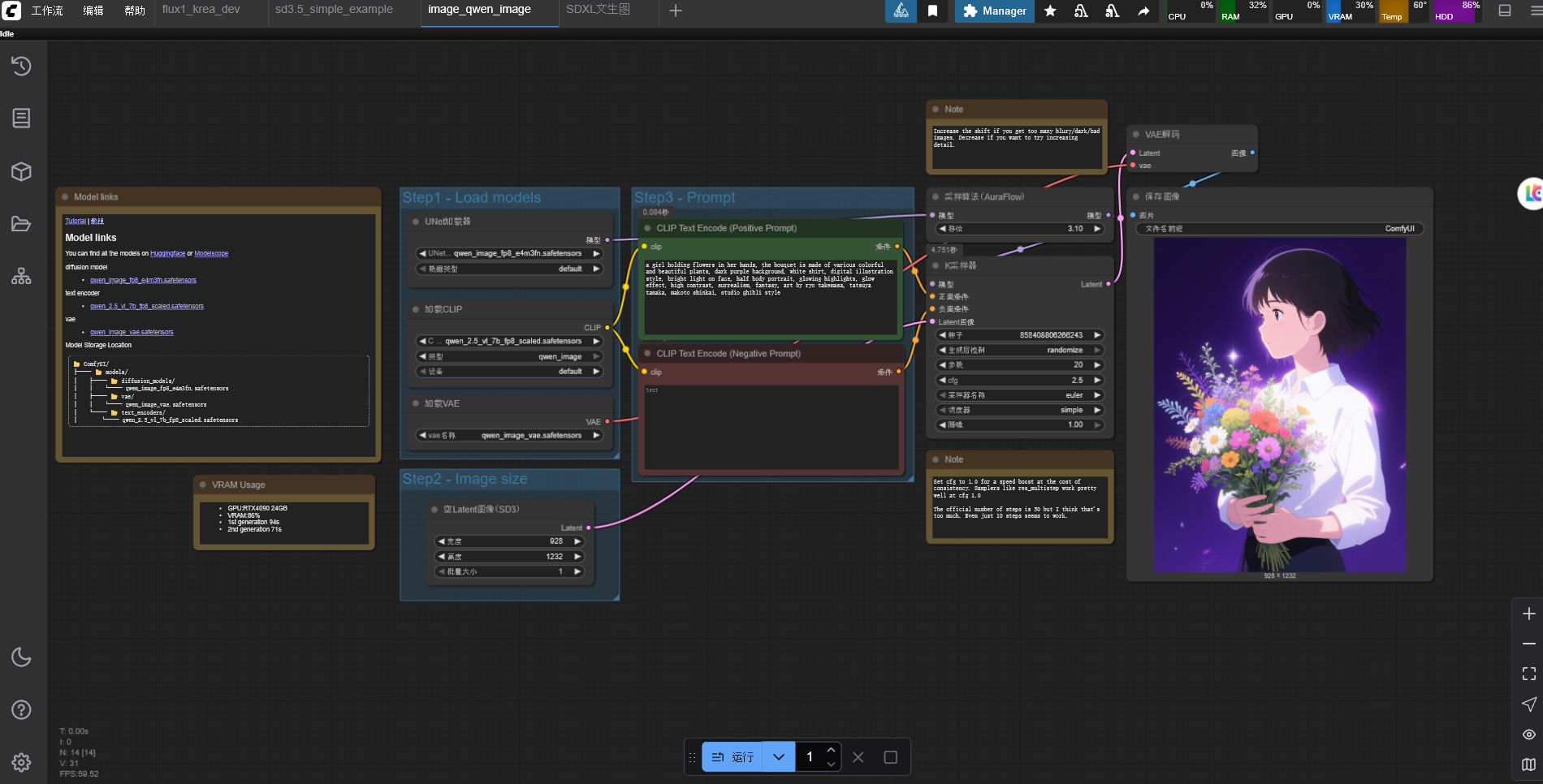Fit view with the frame icon

1528,674
